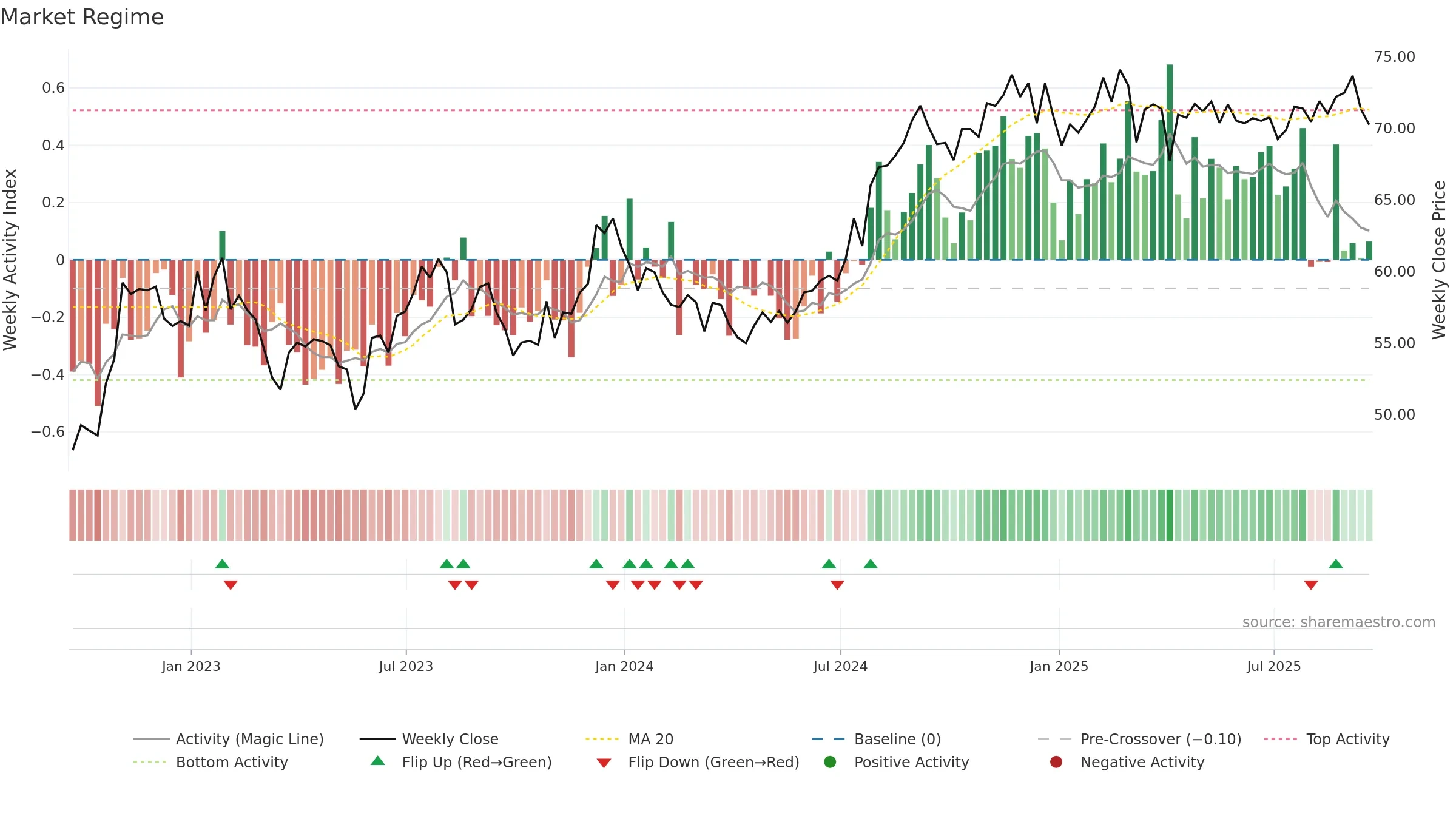Click the 50.00 price axis tick
Screen dimensions: 1456x819
(x=1395, y=415)
